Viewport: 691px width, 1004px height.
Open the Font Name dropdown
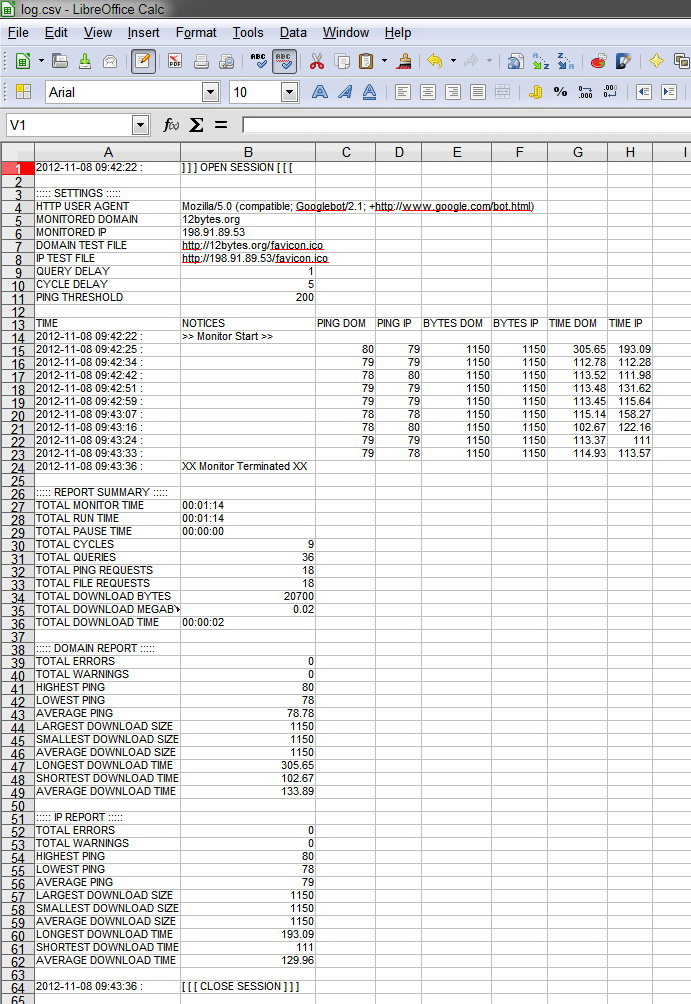click(x=211, y=92)
